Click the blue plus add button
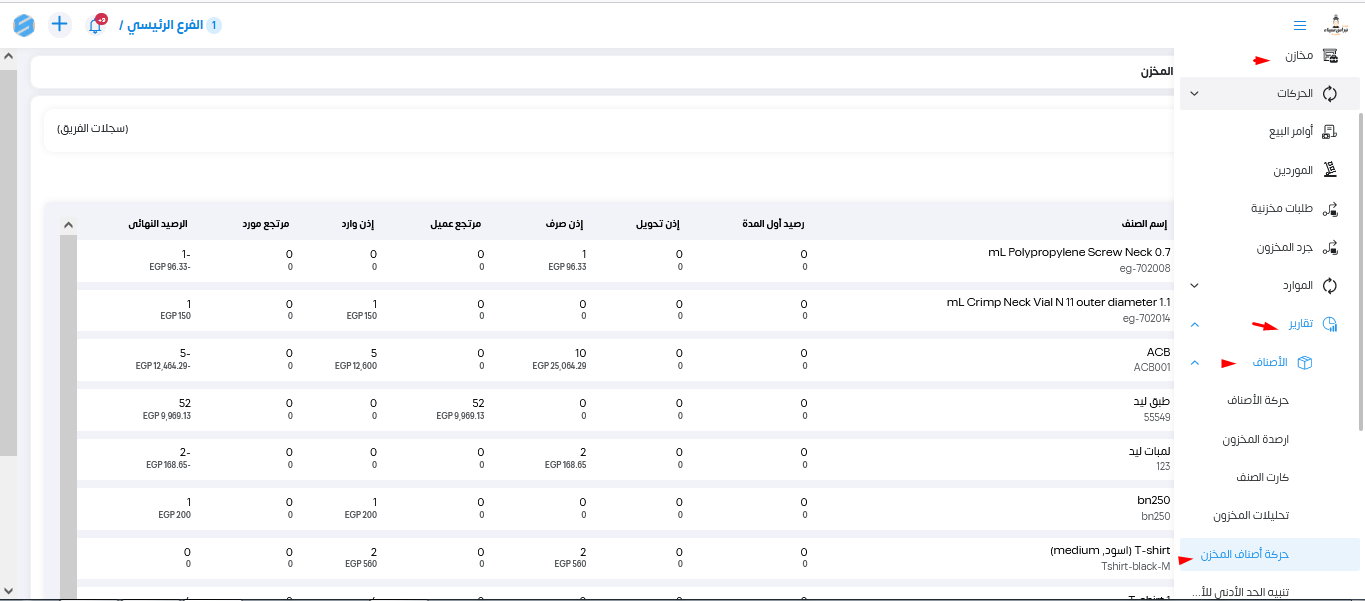The height and width of the screenshot is (601, 1365). pos(60,24)
